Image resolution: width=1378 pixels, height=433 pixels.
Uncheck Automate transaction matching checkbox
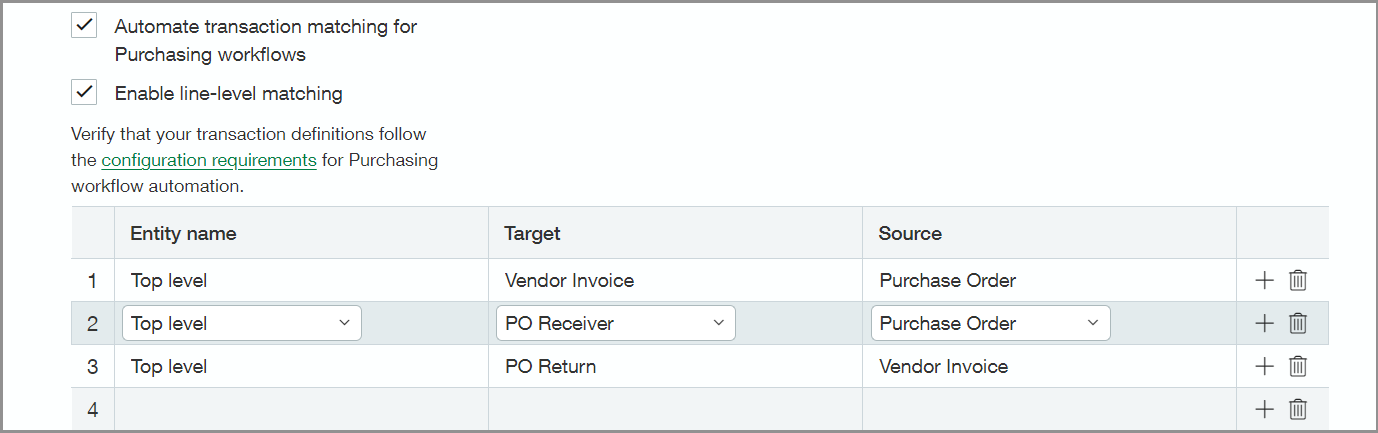point(84,26)
